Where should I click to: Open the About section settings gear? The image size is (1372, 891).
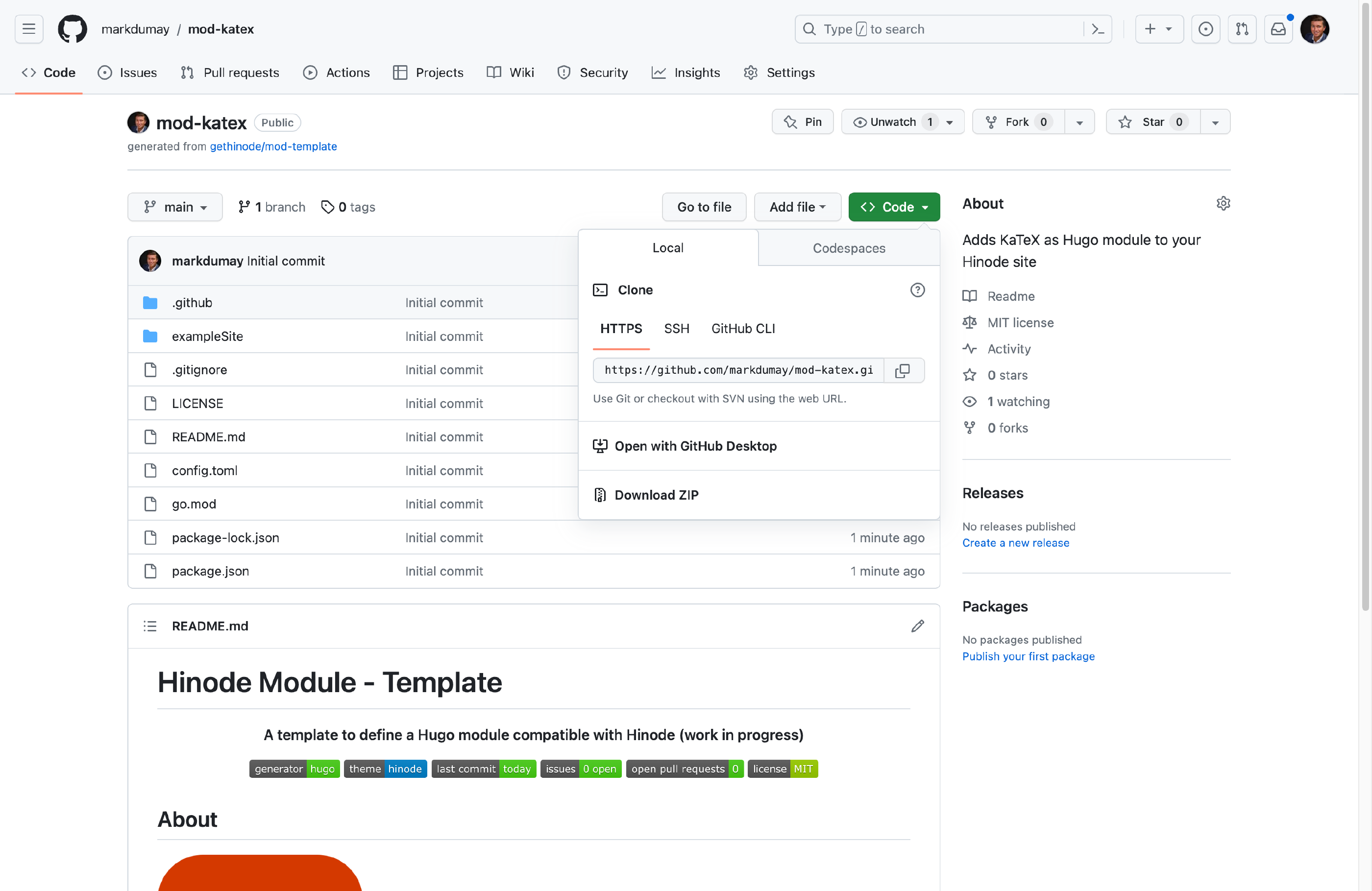point(1223,203)
